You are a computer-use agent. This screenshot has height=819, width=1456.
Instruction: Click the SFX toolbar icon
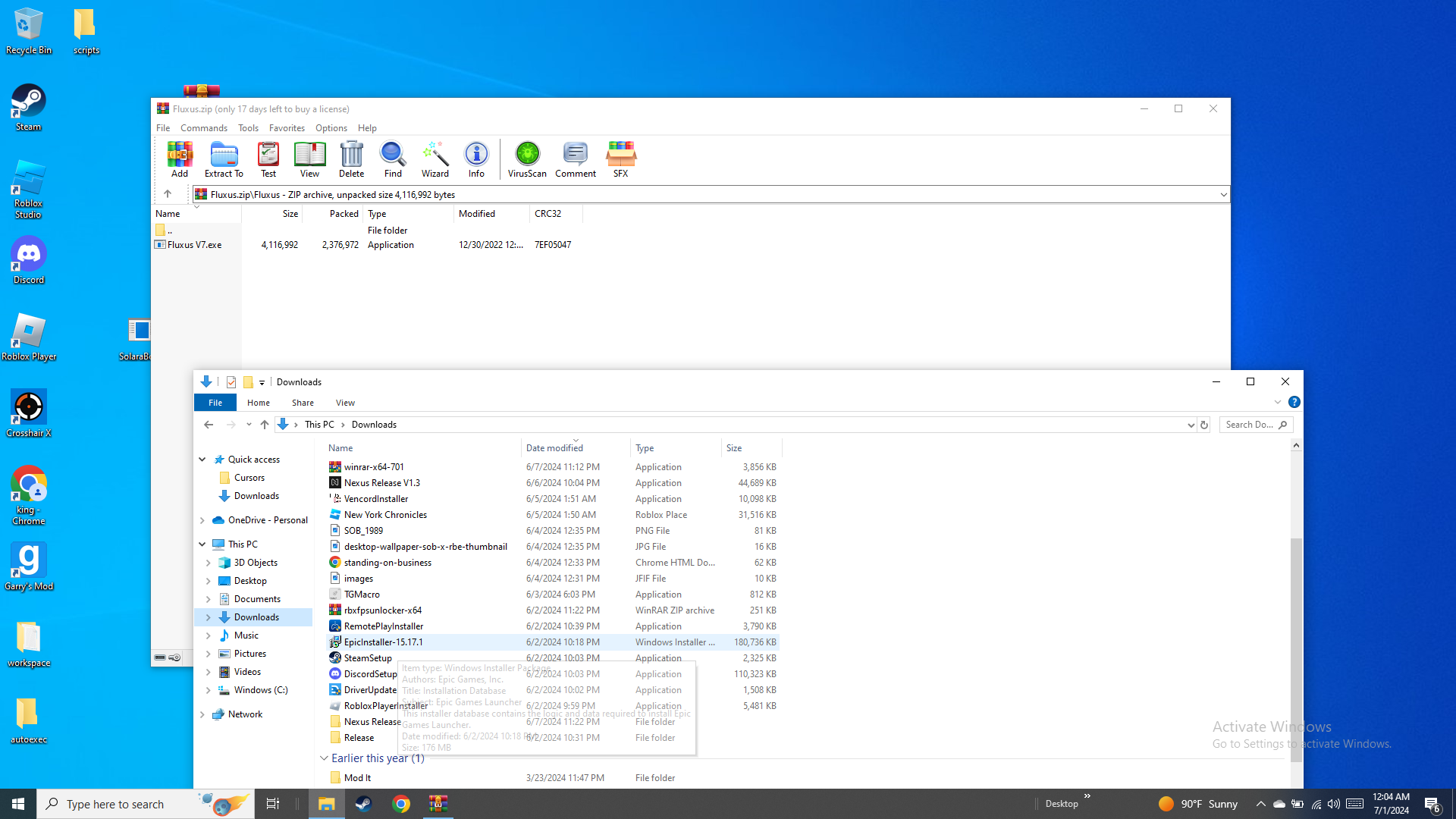coord(621,160)
